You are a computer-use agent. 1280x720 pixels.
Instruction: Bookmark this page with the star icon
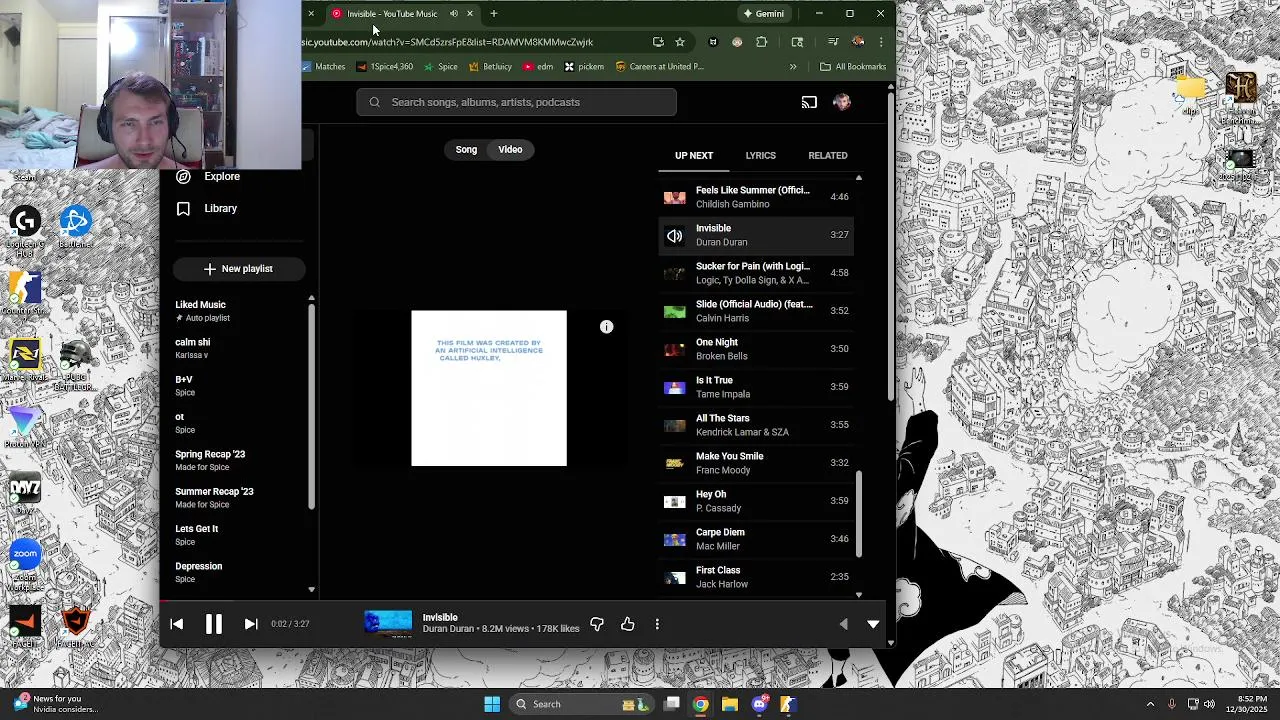[x=680, y=42]
